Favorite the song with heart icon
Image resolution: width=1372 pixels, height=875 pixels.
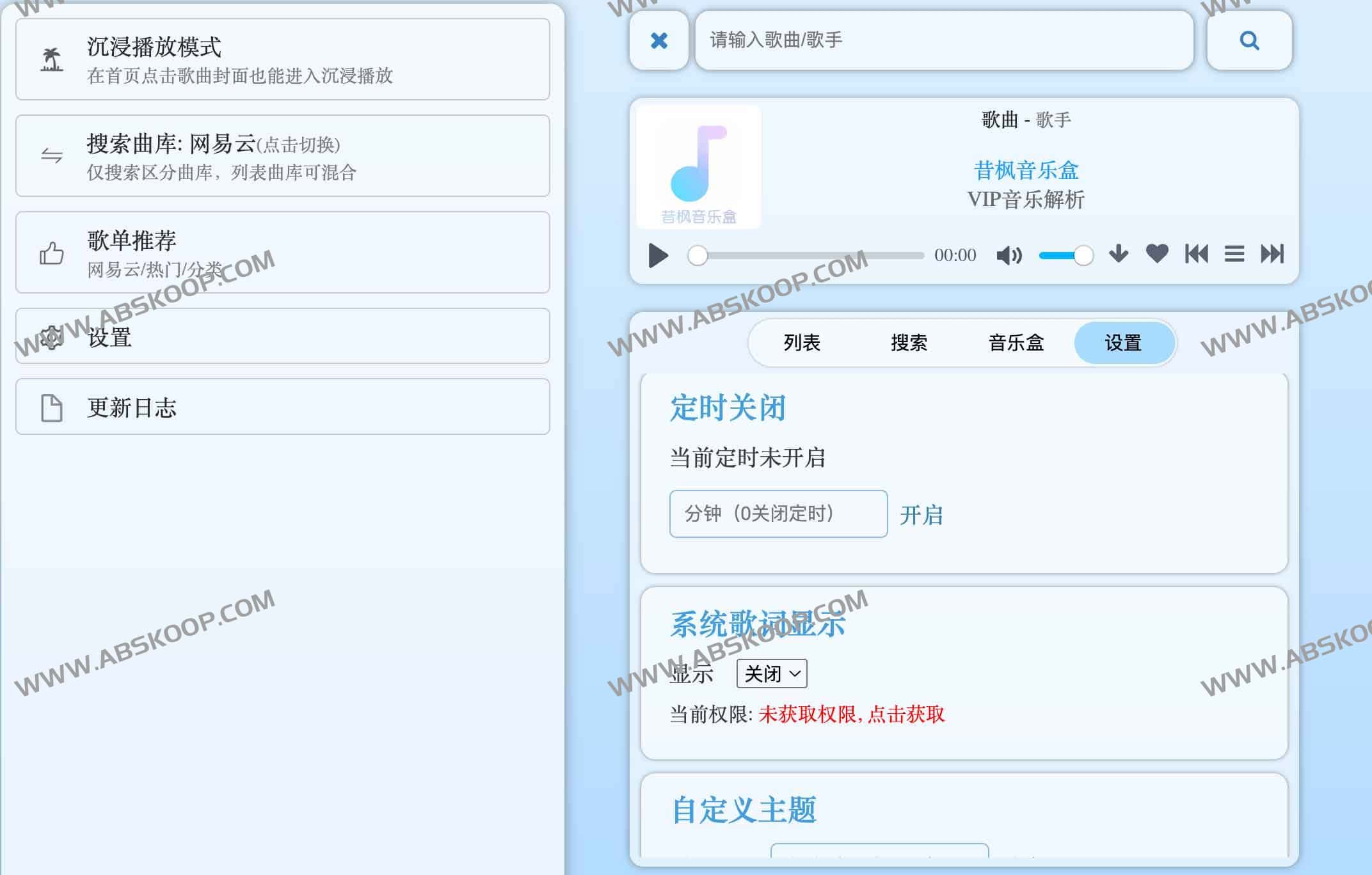tap(1156, 254)
